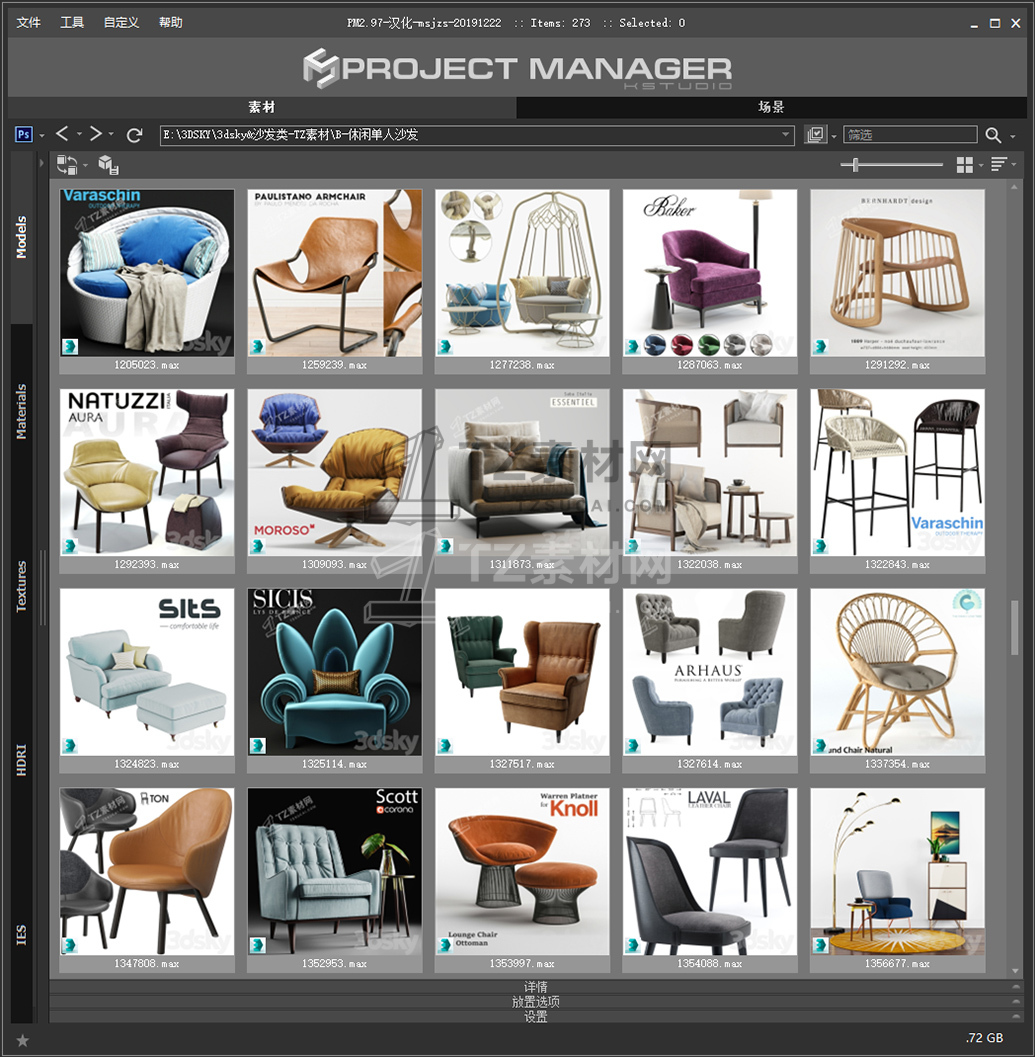Expand the left folder tree panel
Screen dimensions: 1035x1057
pyautogui.click(x=41, y=162)
